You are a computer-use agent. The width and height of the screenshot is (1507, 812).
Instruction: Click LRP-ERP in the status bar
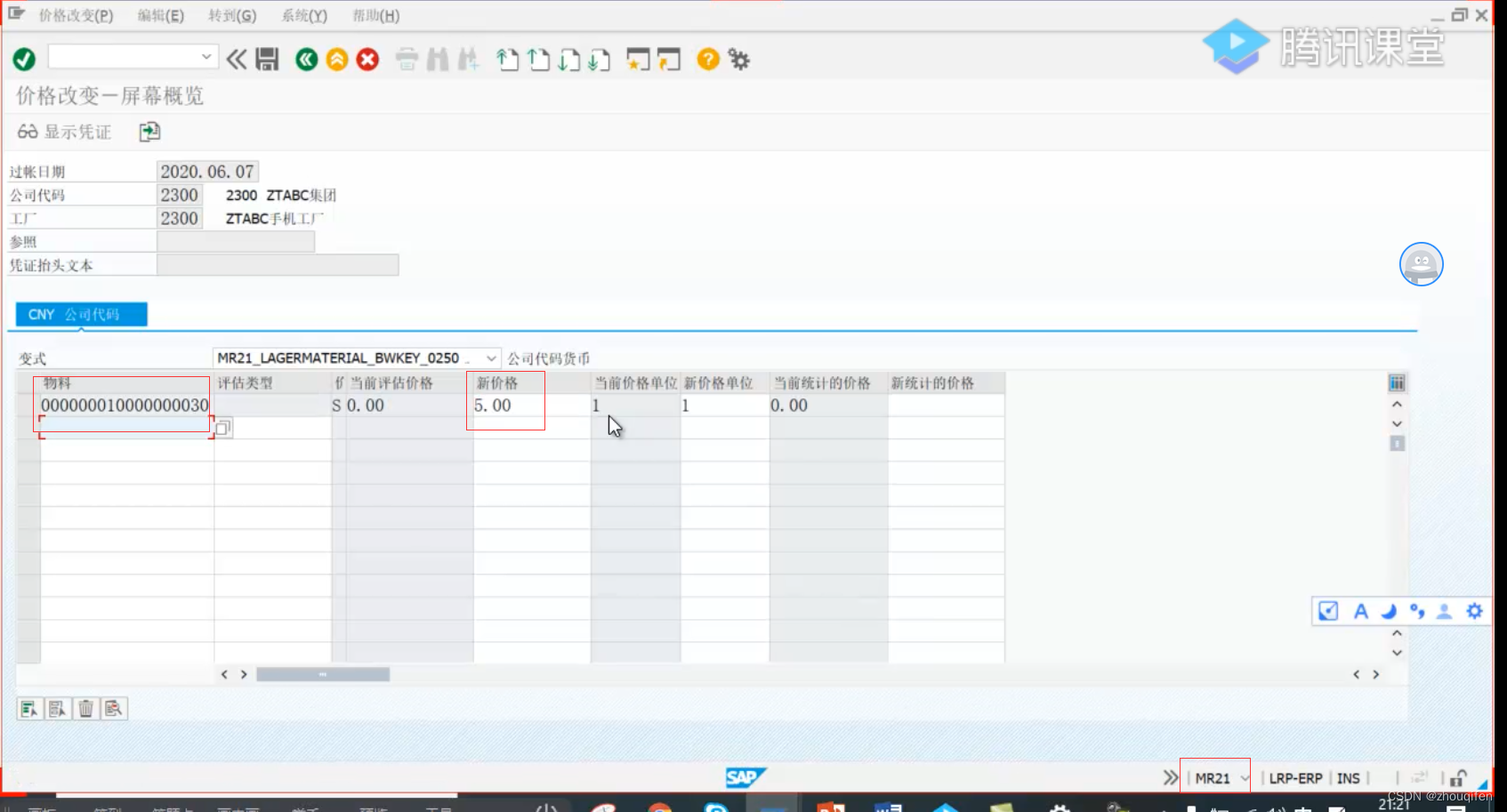click(x=1295, y=778)
